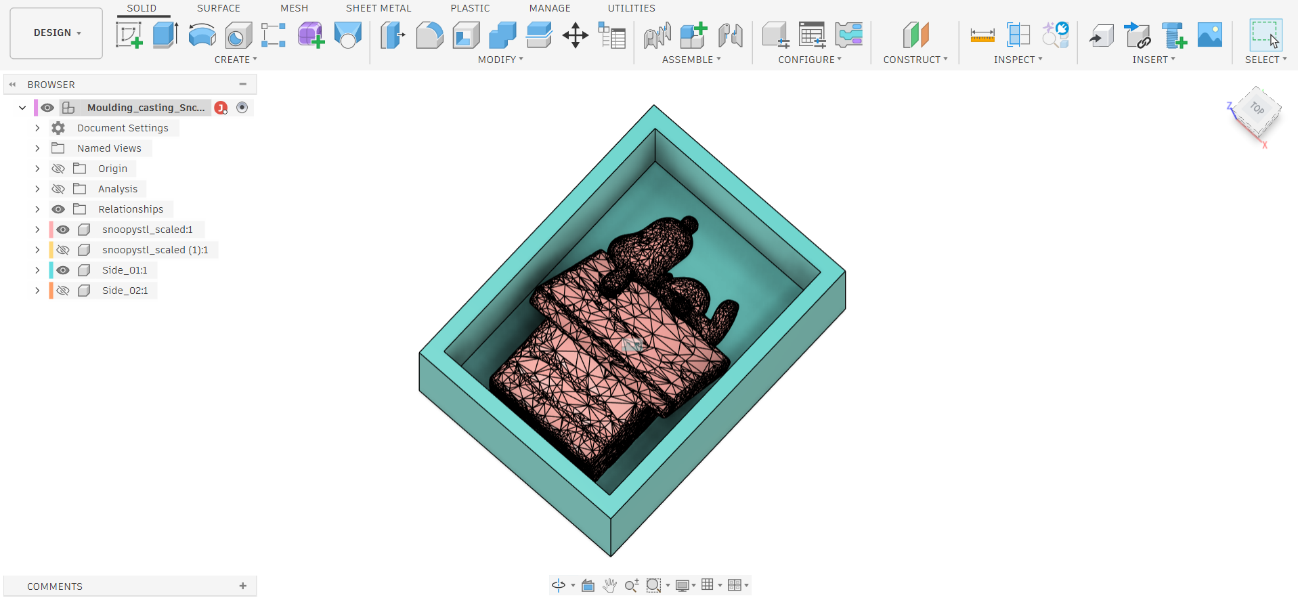Choose the Press Pull tool
Image resolution: width=1298 pixels, height=600 pixels.
point(393,36)
